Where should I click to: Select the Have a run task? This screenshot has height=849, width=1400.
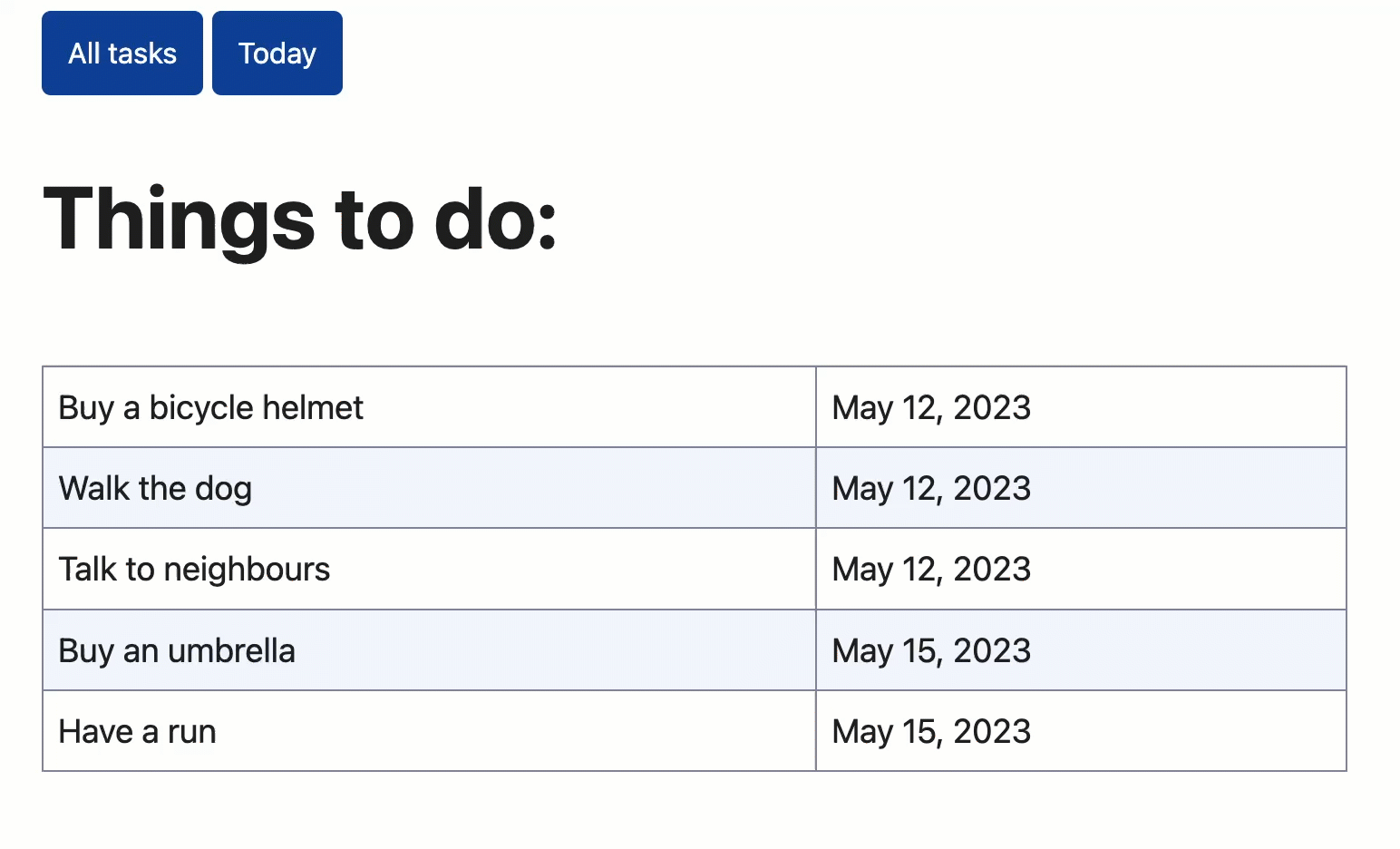pos(136,730)
